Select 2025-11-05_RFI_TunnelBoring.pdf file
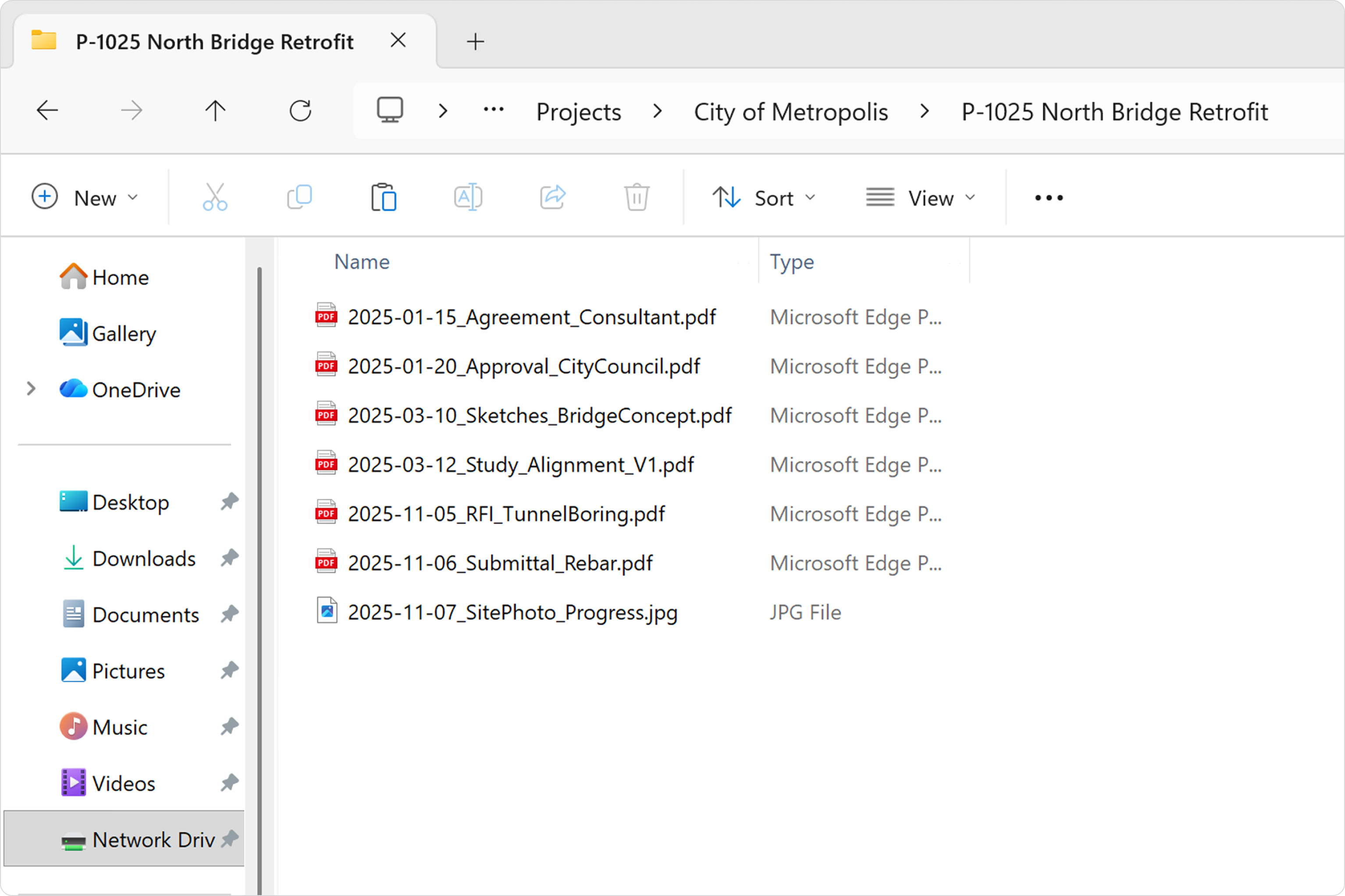Viewport: 1345px width, 896px height. (x=505, y=514)
